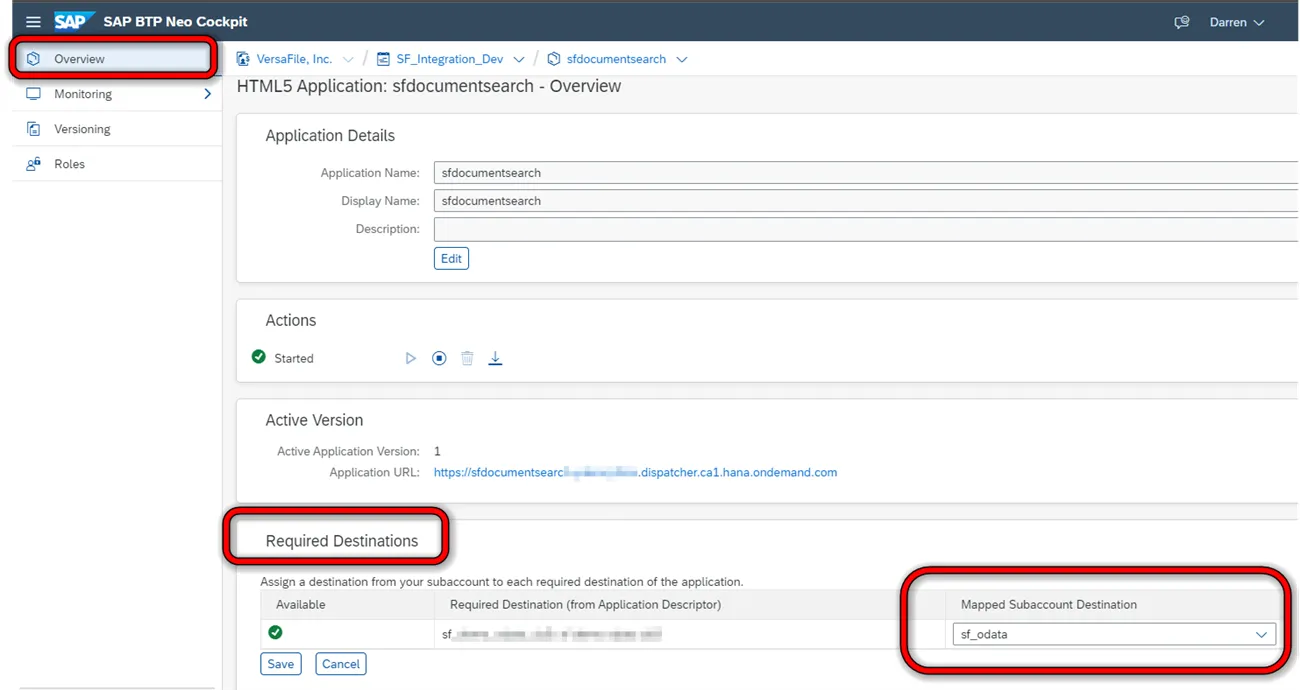The width and height of the screenshot is (1300, 690).
Task: Expand the SF_Integration_Dev breadcrumb chevron
Action: pyautogui.click(x=518, y=60)
